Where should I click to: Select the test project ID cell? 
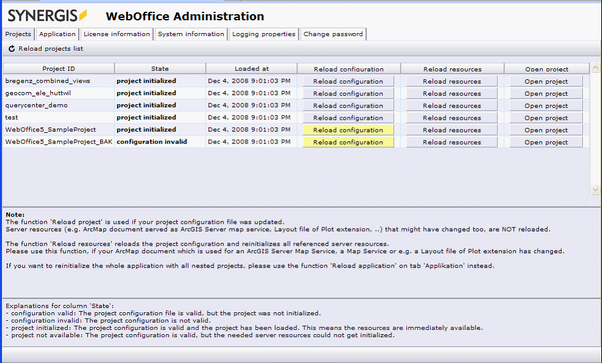pos(59,118)
